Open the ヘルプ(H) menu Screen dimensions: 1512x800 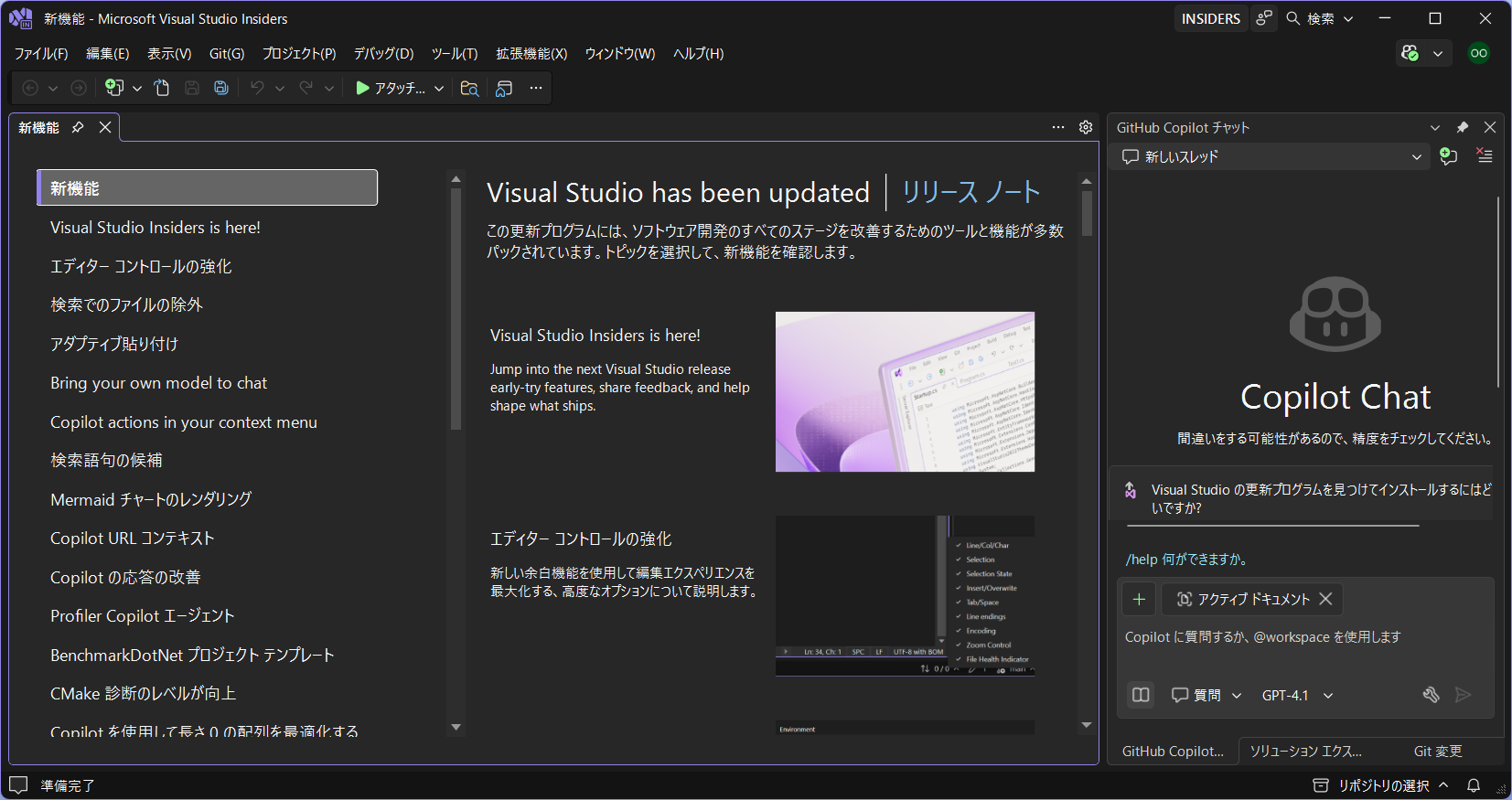[x=699, y=53]
